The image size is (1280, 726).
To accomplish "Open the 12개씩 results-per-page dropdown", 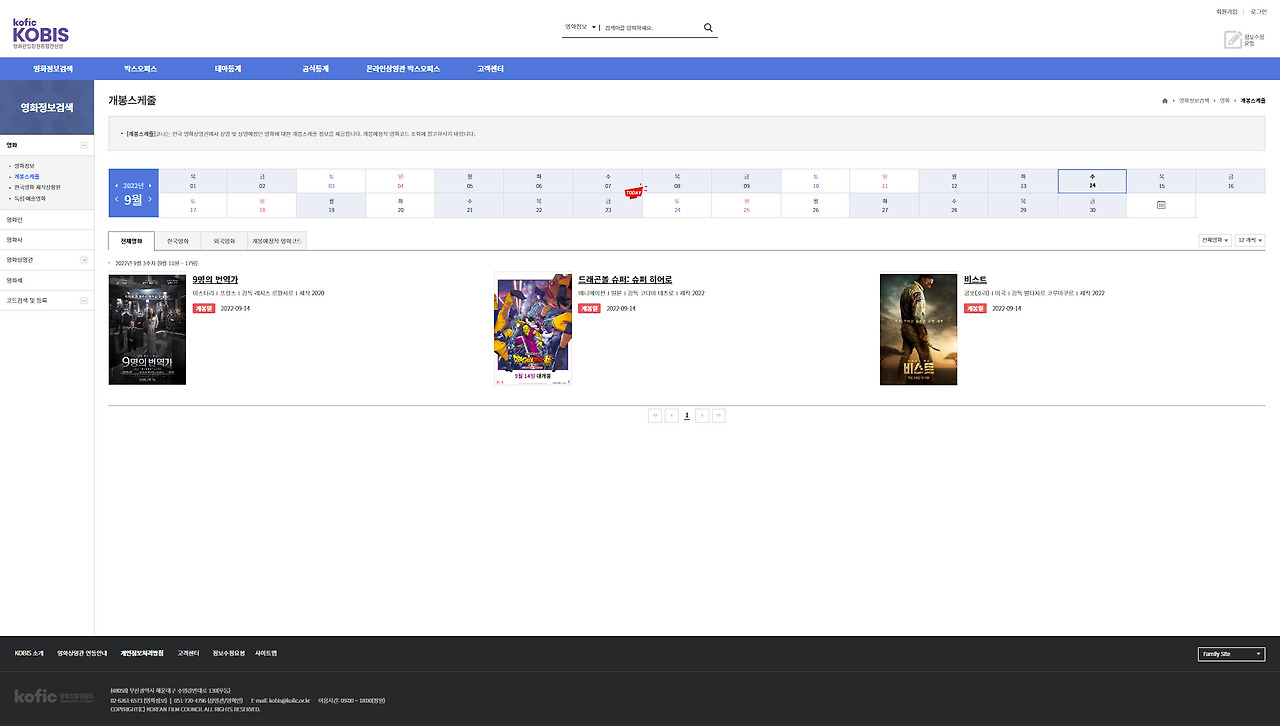I will (1251, 240).
